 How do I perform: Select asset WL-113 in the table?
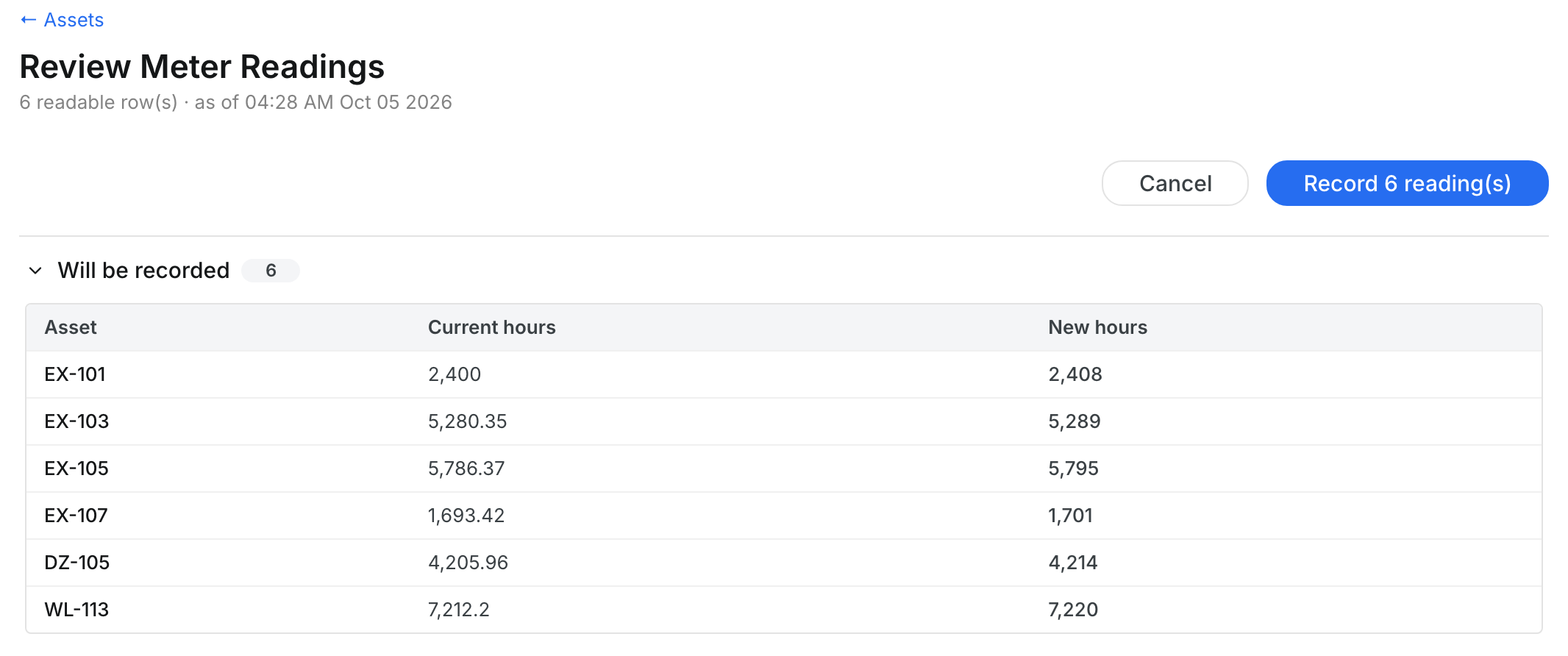76,610
